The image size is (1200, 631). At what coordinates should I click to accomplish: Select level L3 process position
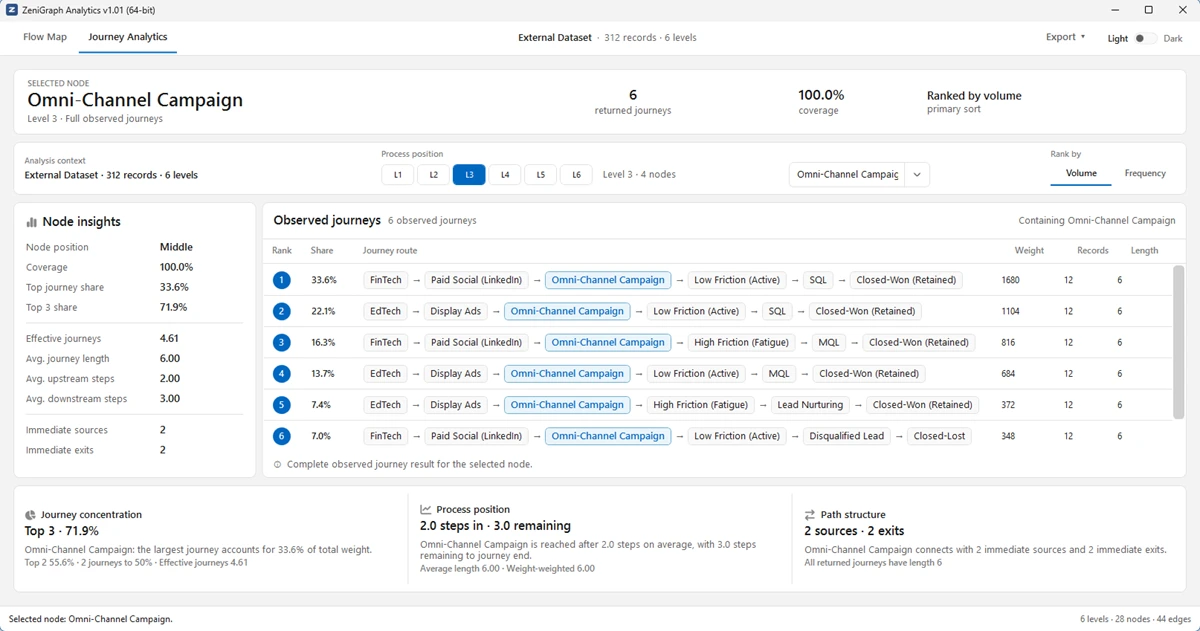(x=469, y=174)
